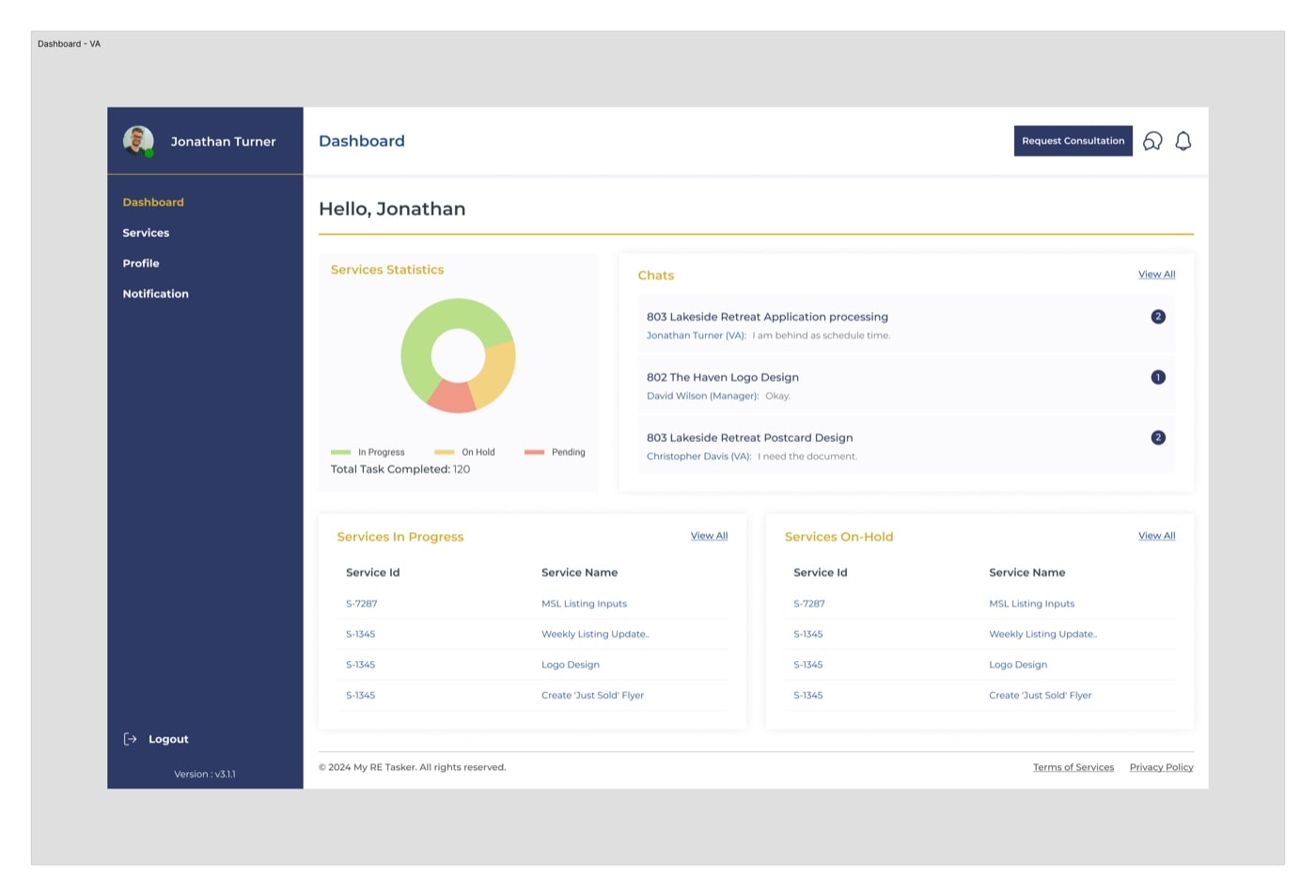The height and width of the screenshot is (896, 1316).
Task: Click sender name Christopher Davis (VA)
Action: pos(699,457)
